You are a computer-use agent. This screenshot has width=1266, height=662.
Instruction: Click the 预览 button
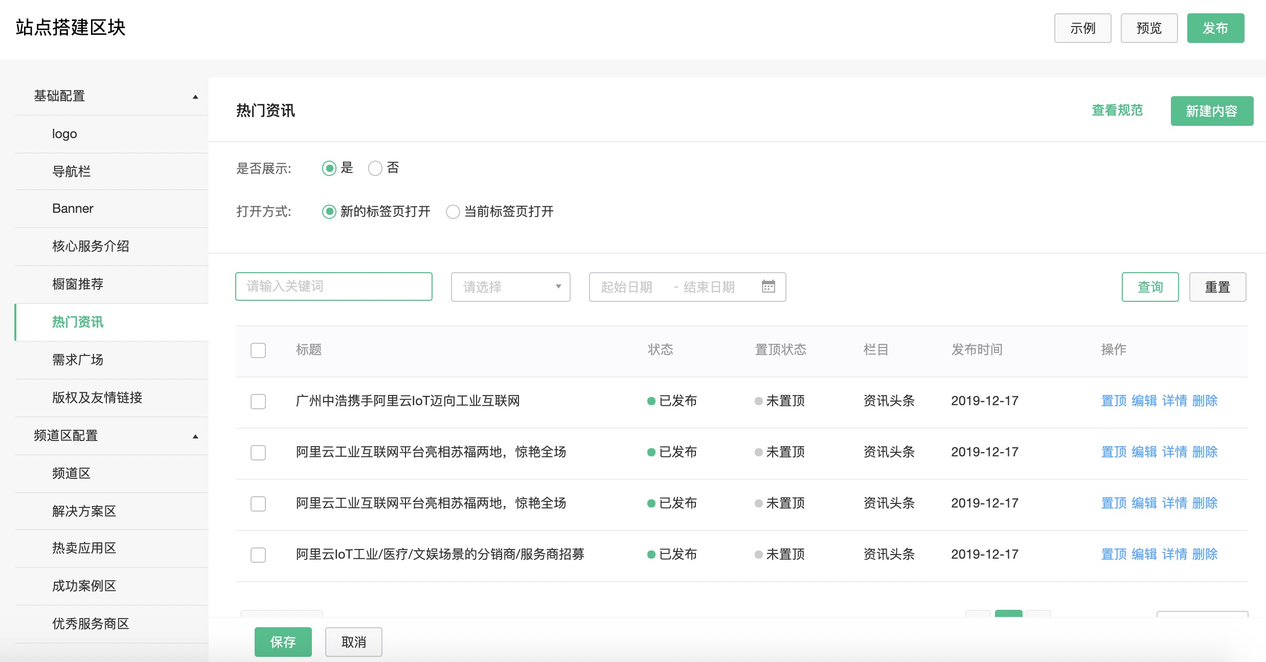(1149, 28)
